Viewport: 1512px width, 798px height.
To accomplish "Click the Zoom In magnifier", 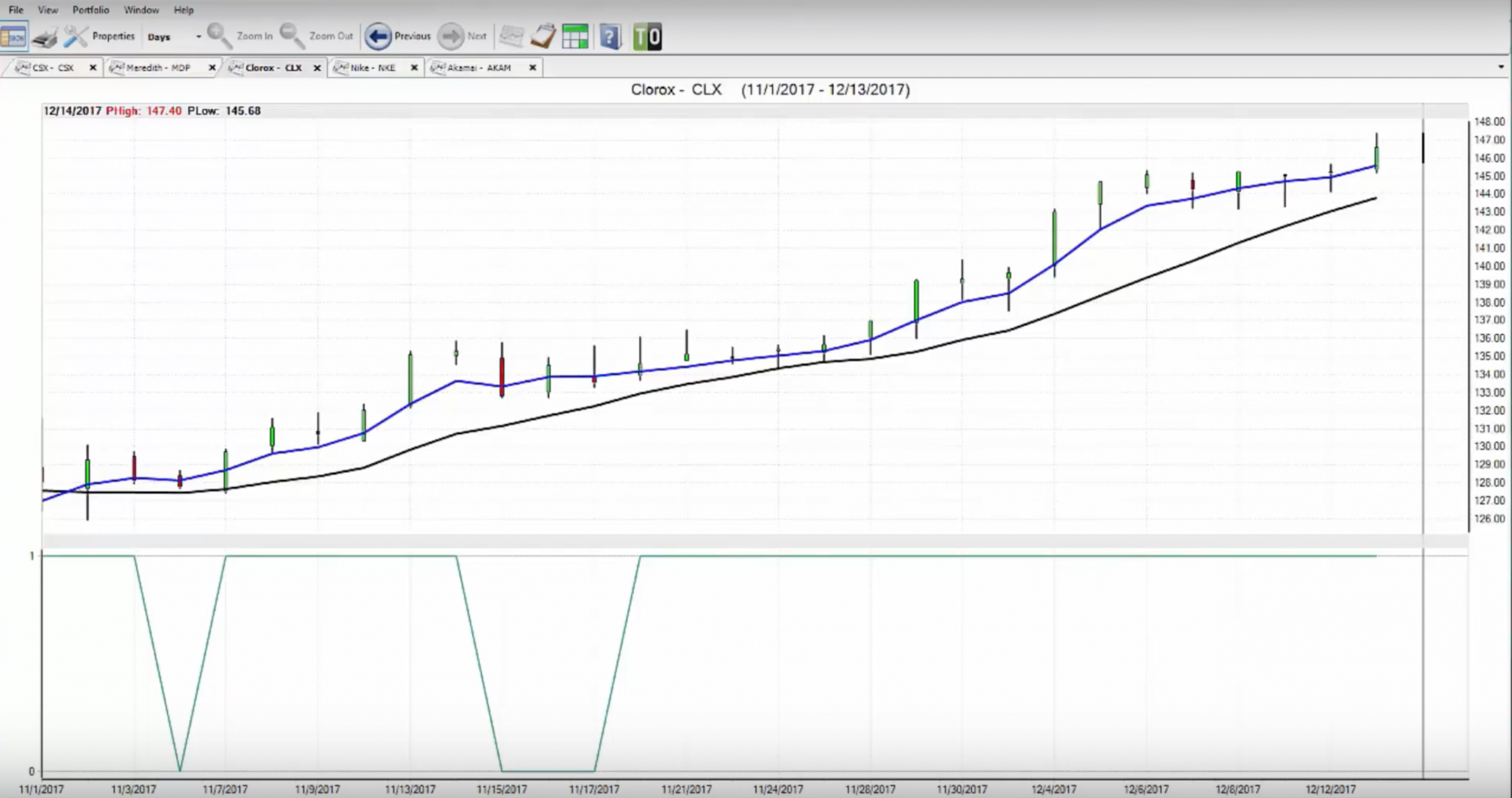I will point(219,36).
